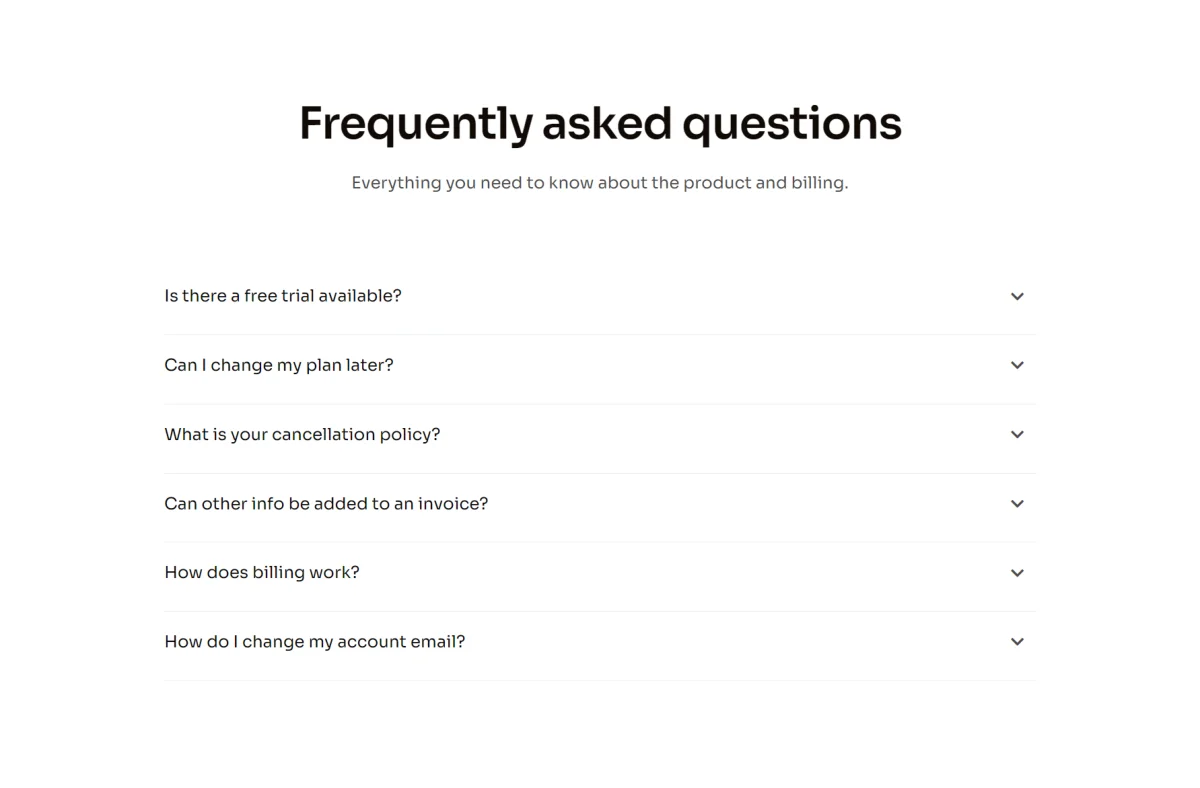Expand 'Can I change my plan later?' text

(279, 365)
